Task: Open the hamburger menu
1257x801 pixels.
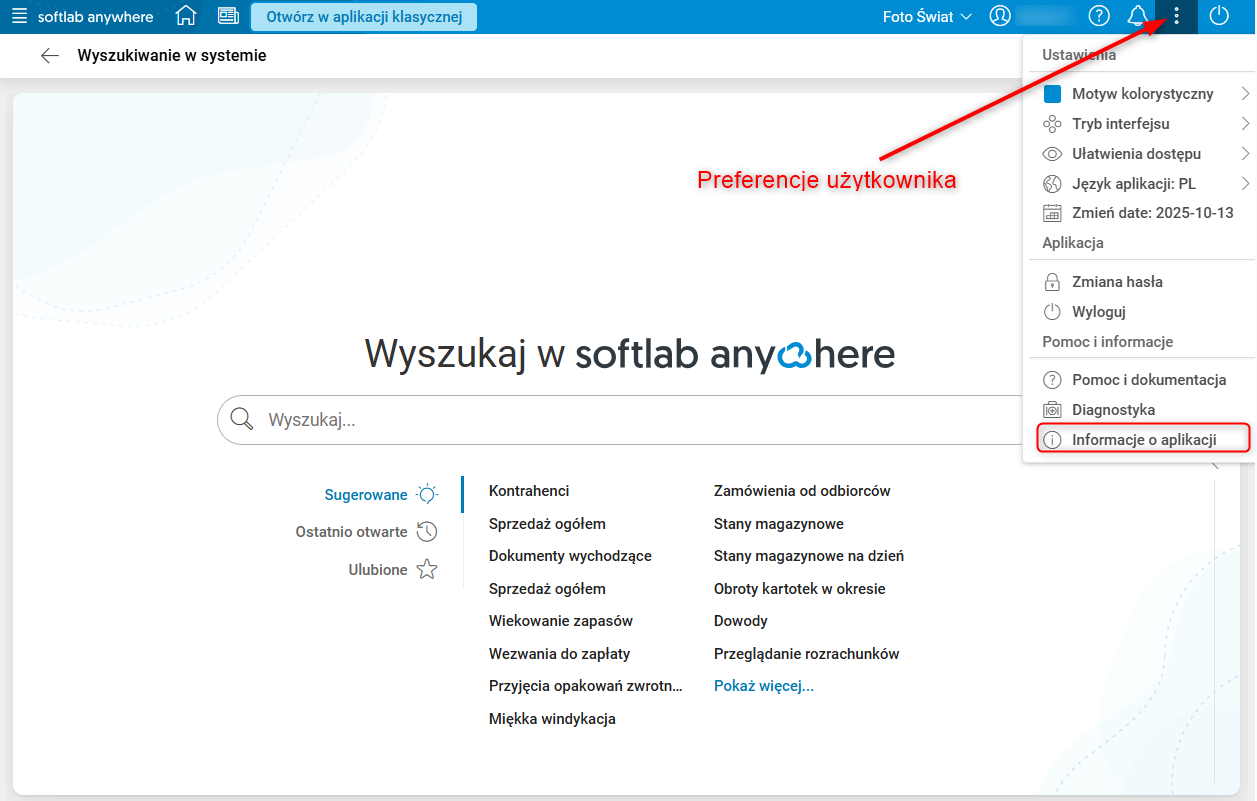Action: [x=19, y=16]
